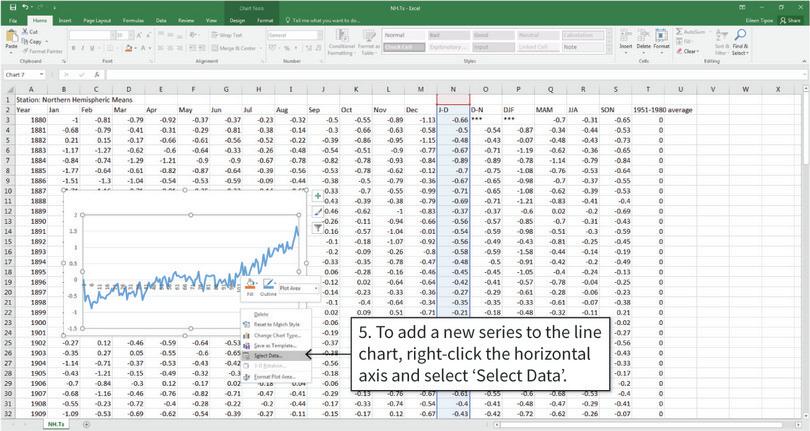Click Fill in the mini toolbar

pyautogui.click(x=250, y=287)
